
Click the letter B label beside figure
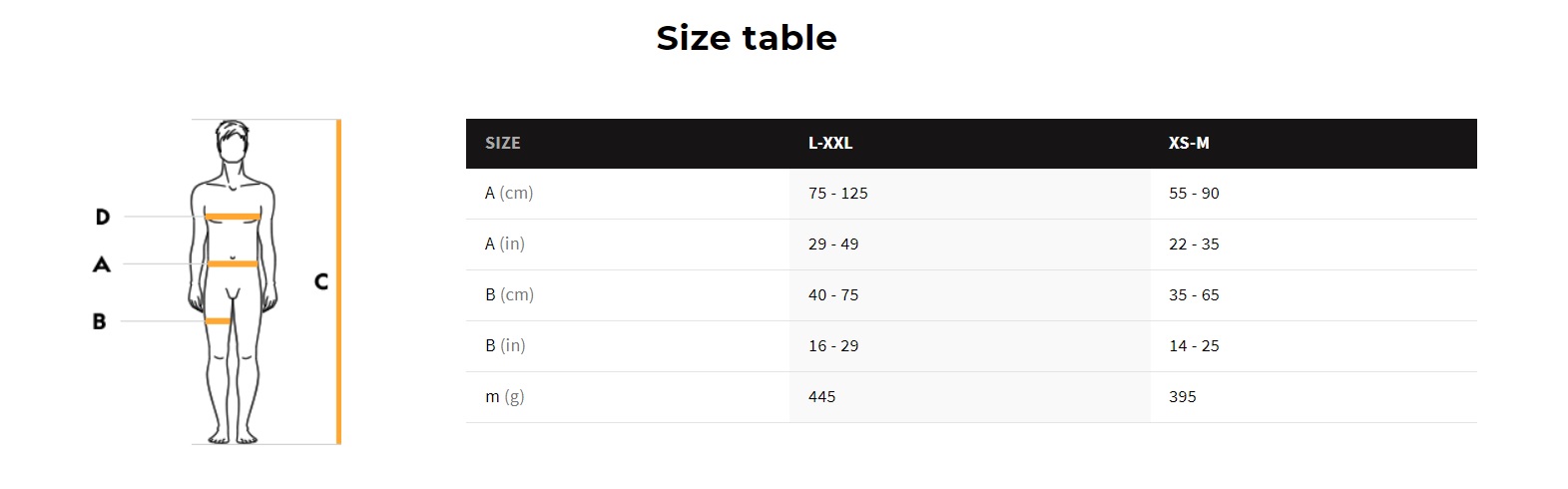click(x=99, y=321)
